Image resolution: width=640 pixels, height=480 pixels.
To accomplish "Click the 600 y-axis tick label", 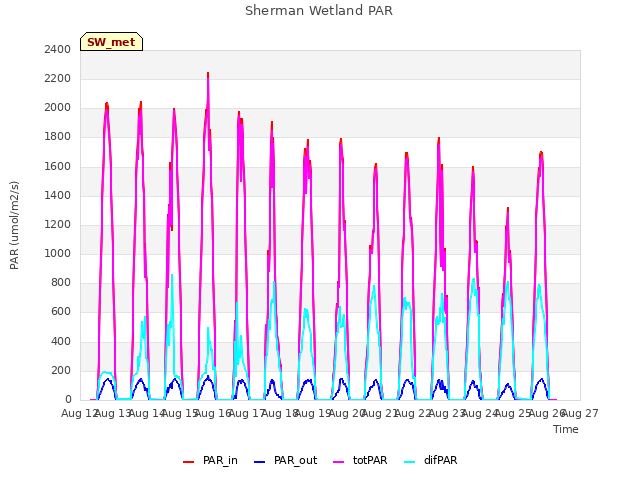I will (x=61, y=312).
